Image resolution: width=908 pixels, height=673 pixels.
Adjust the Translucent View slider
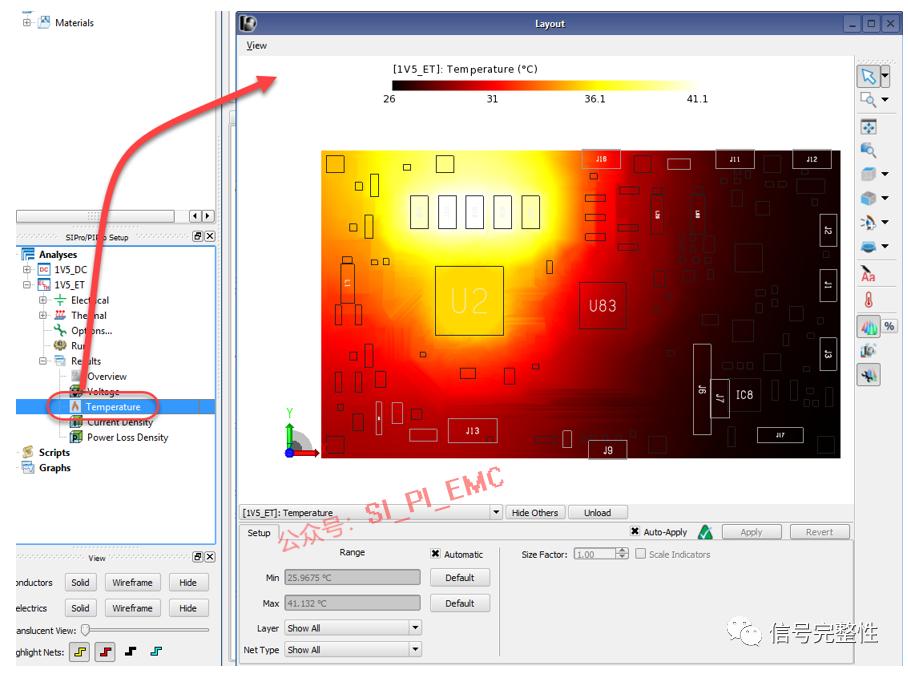(86, 630)
